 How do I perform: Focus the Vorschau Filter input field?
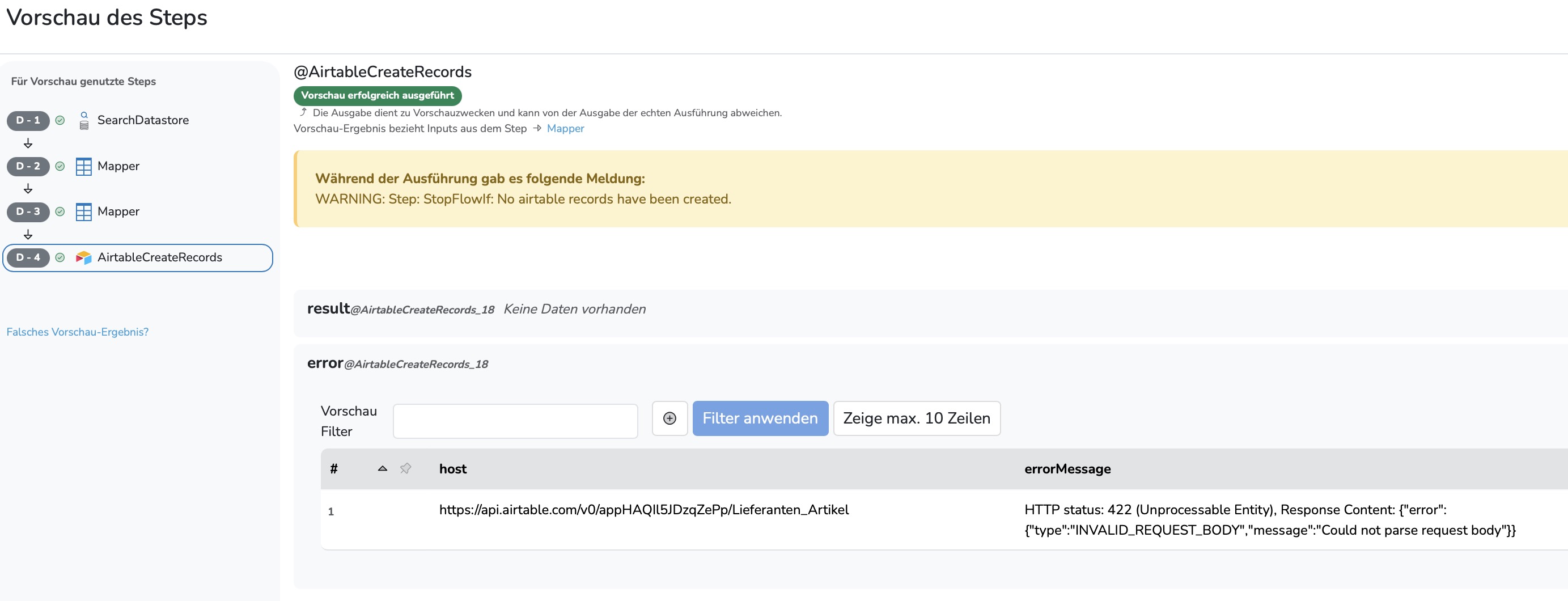pyautogui.click(x=515, y=421)
